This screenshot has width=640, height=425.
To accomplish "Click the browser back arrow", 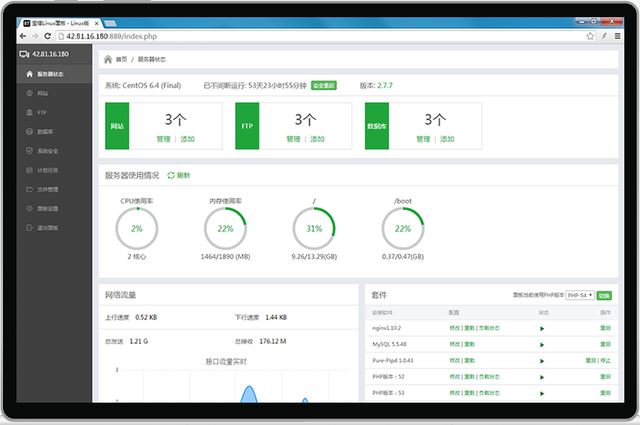I will coord(23,36).
